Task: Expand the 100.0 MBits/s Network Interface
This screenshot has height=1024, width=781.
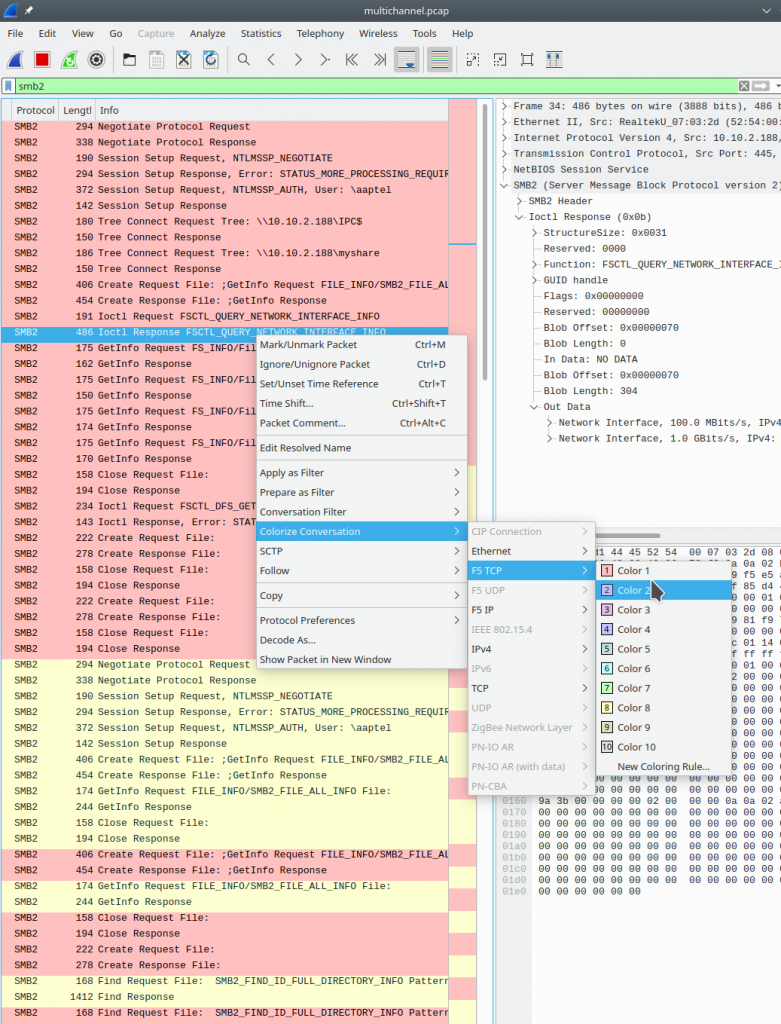Action: 550,423
